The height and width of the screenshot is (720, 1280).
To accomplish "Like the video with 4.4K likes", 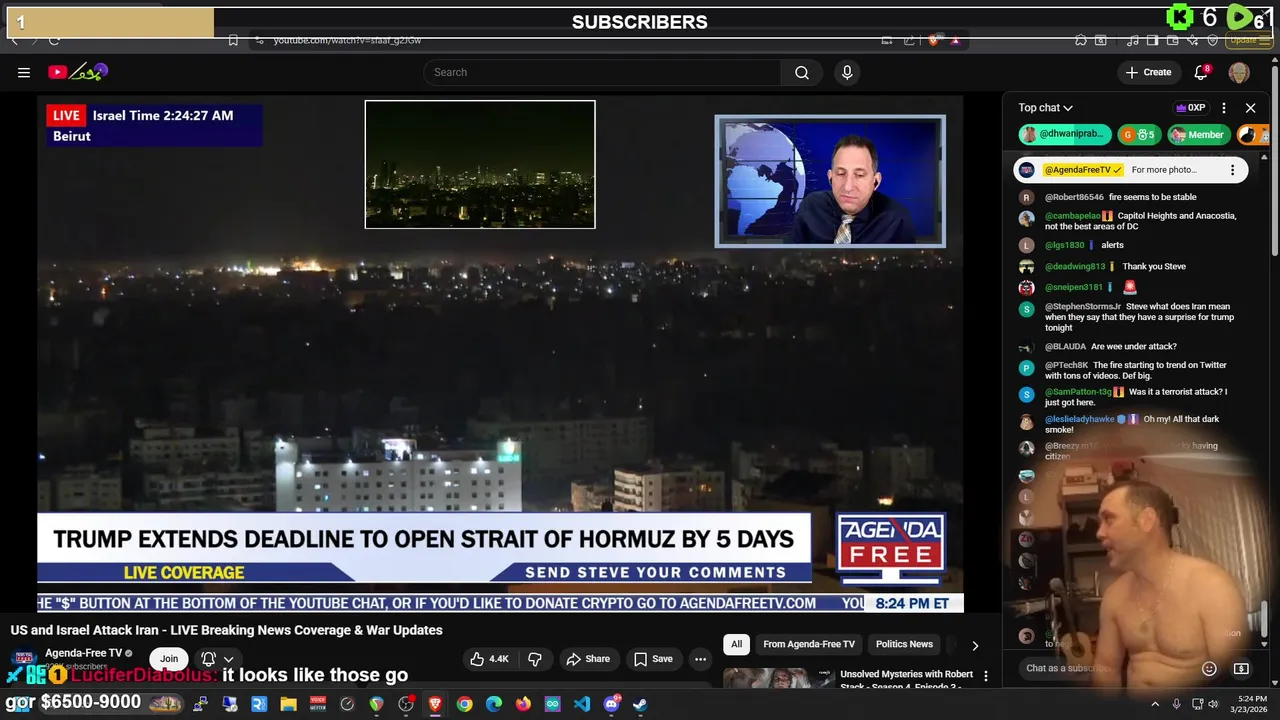I will (489, 659).
